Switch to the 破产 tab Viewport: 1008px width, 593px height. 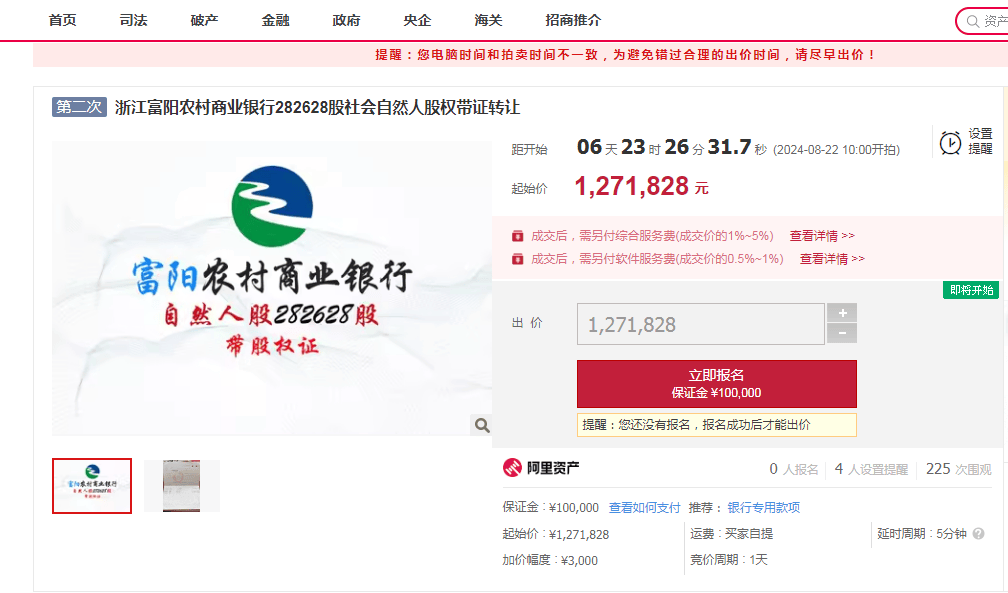coord(203,19)
